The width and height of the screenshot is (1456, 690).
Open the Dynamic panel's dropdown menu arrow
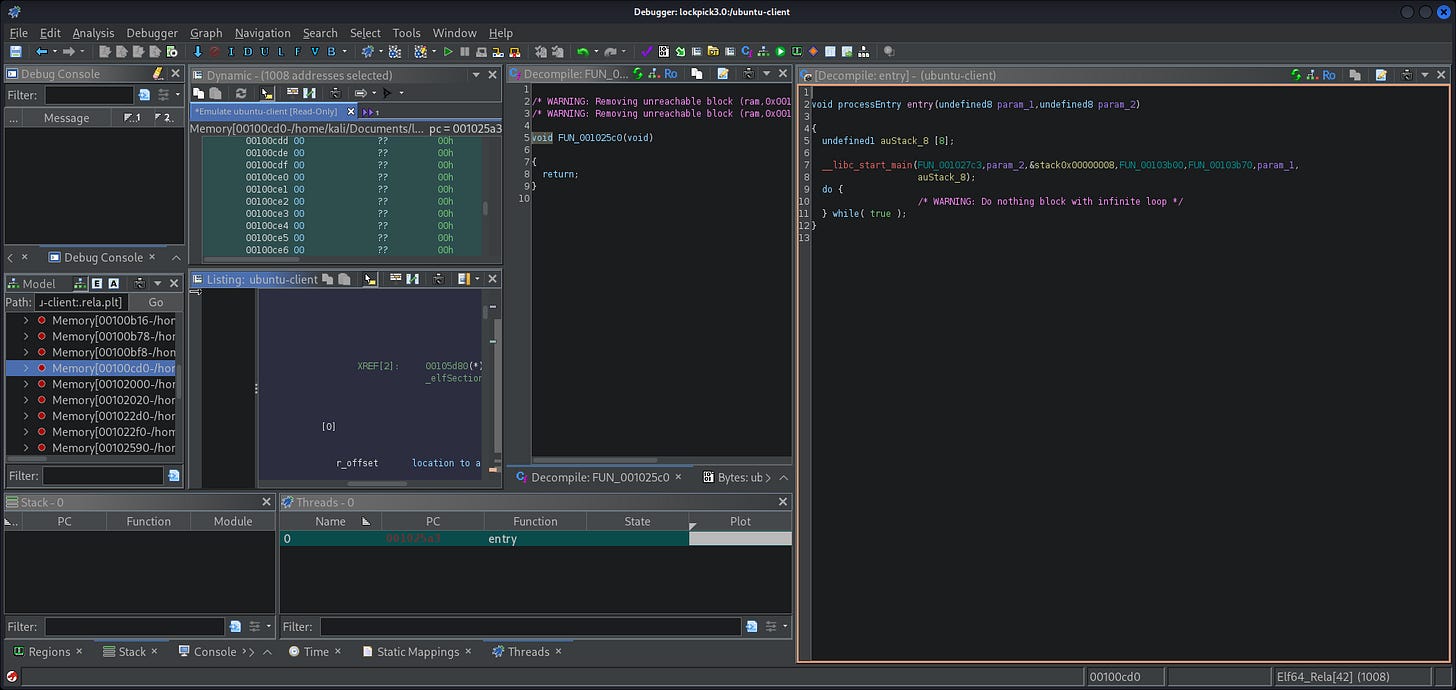tap(476, 75)
